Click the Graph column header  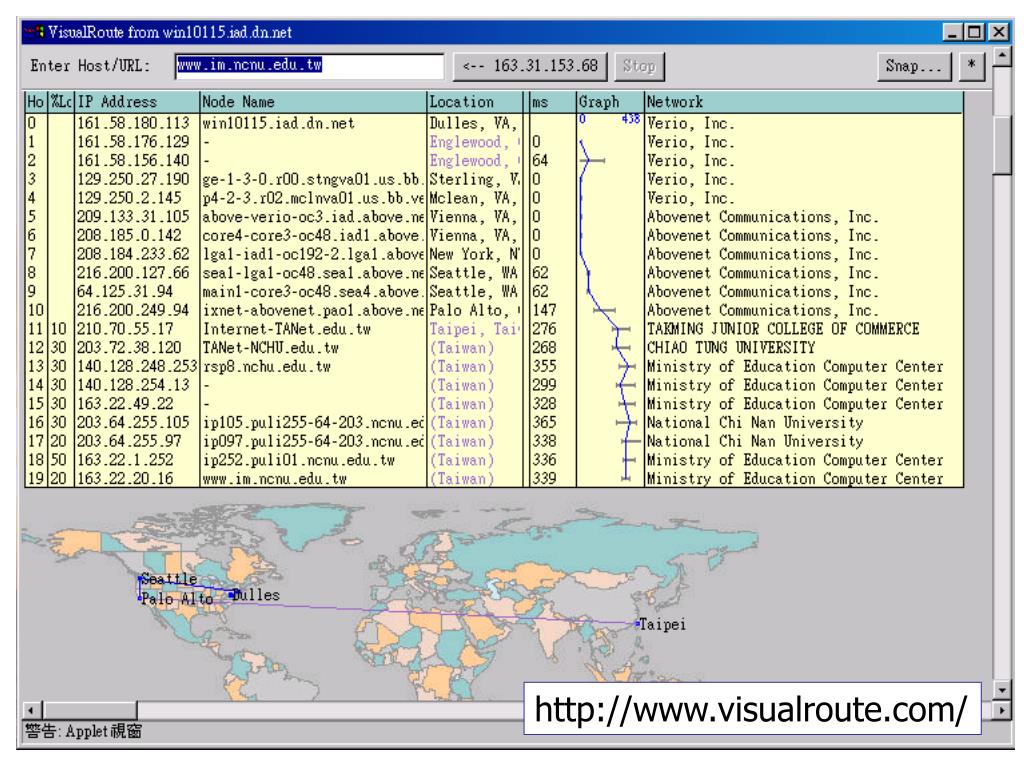coord(610,103)
